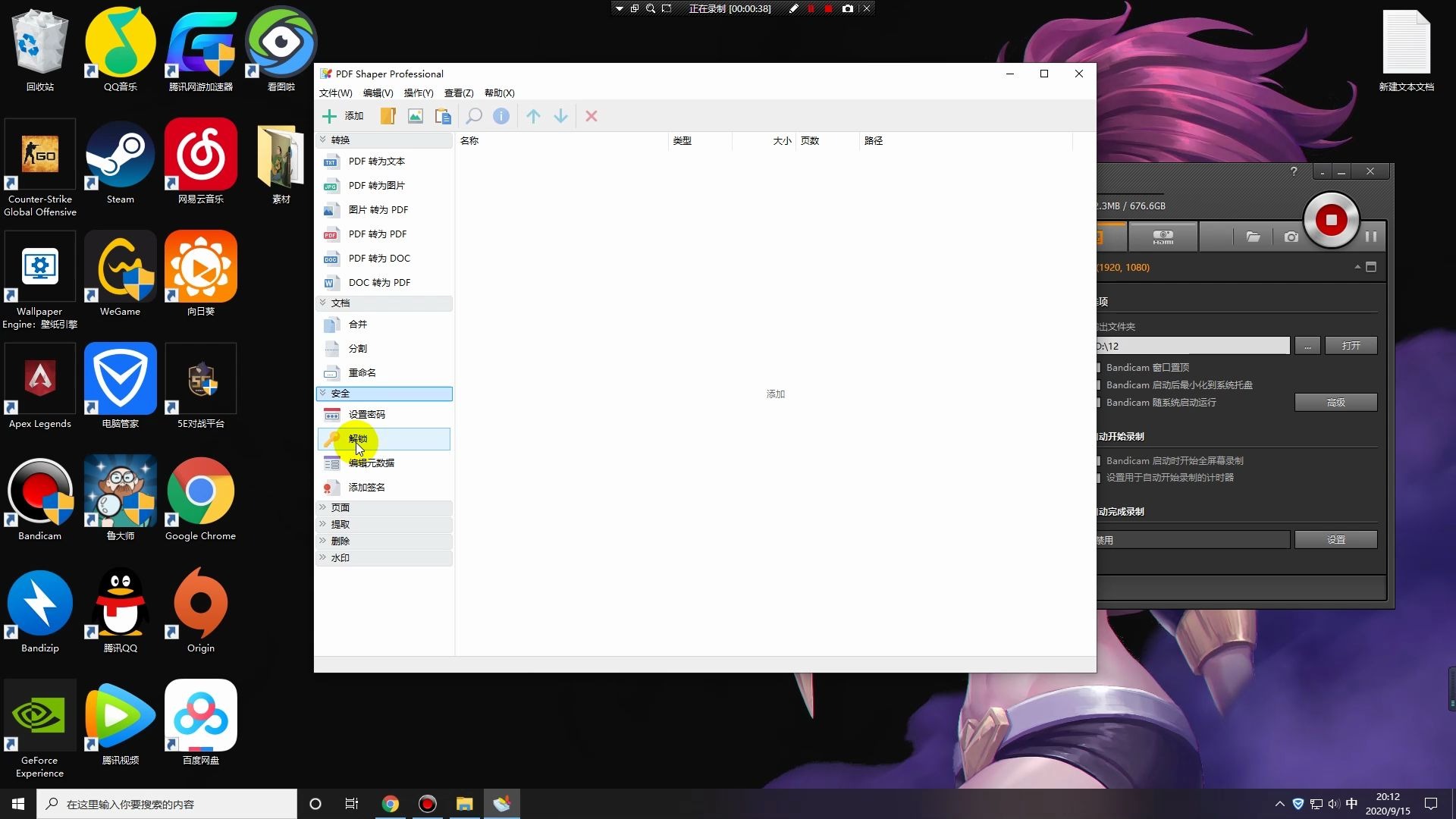The image size is (1456, 819).
Task: Expand the 转换 section in sidebar
Action: click(x=340, y=139)
